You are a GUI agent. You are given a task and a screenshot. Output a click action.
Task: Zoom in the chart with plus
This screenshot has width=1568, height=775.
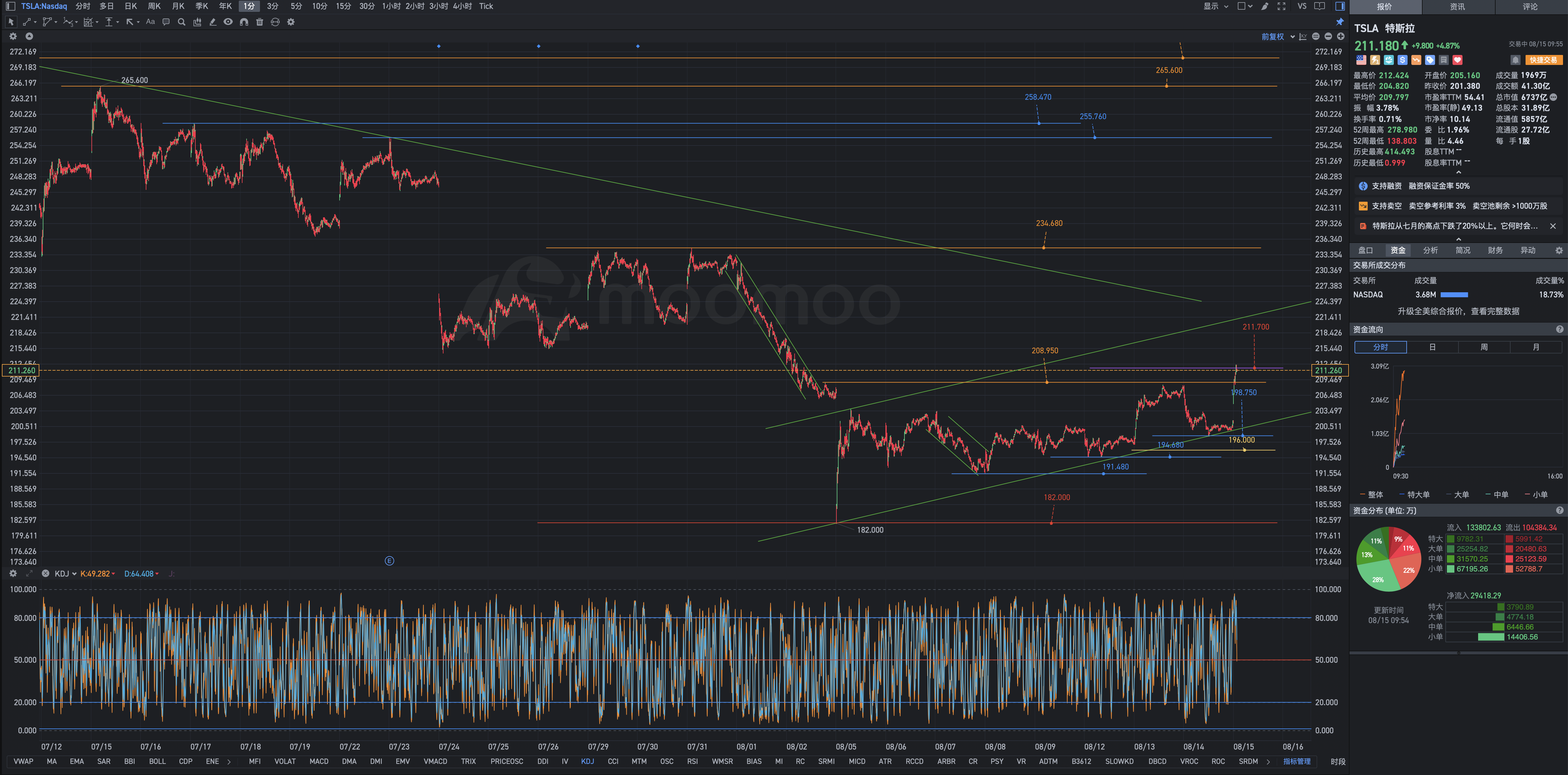[1340, 37]
